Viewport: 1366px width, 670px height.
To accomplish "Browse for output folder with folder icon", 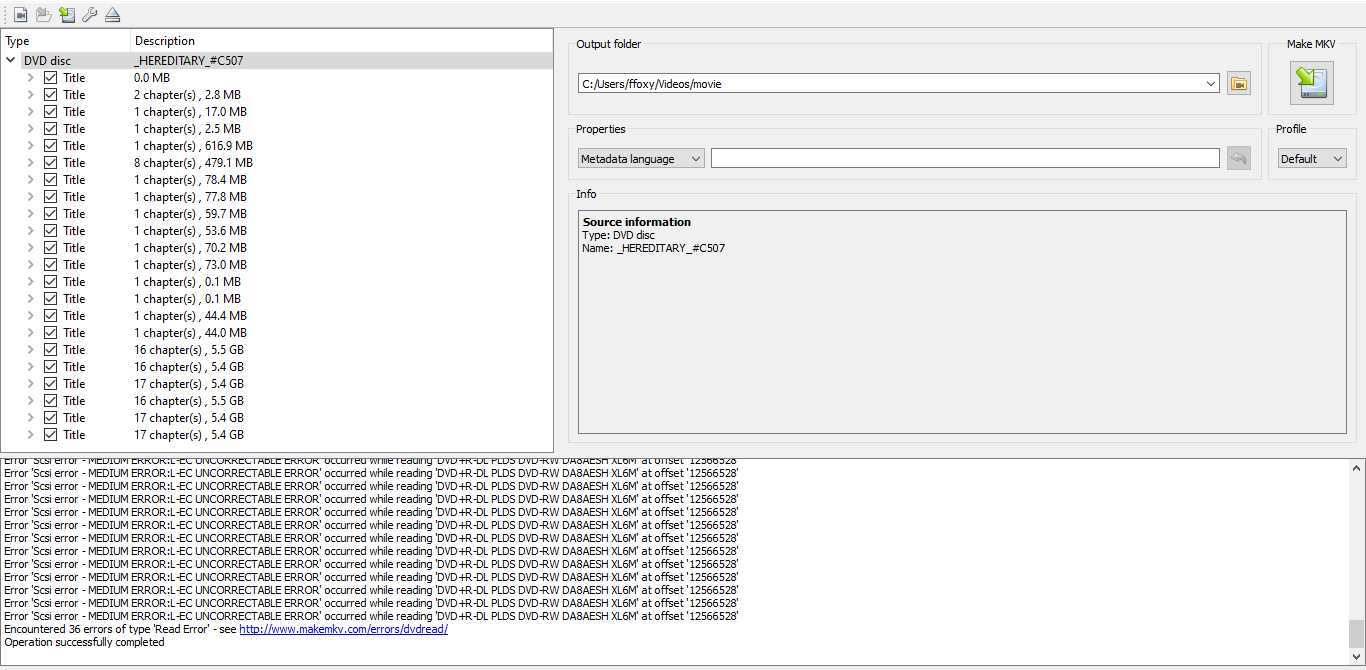I will (x=1239, y=84).
